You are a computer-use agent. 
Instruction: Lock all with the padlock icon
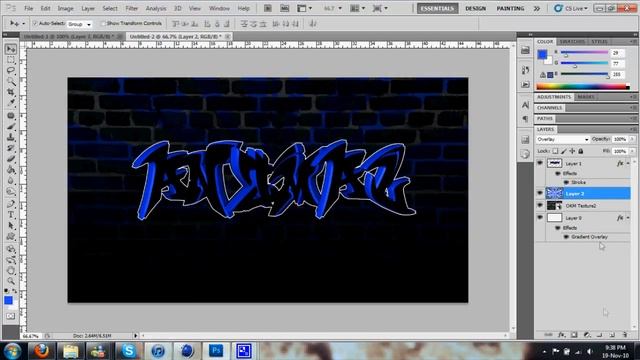(x=580, y=151)
